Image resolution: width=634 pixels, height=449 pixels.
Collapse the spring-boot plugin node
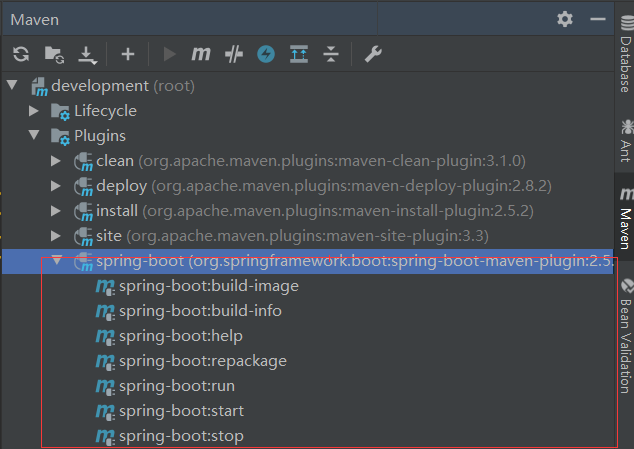click(57, 260)
